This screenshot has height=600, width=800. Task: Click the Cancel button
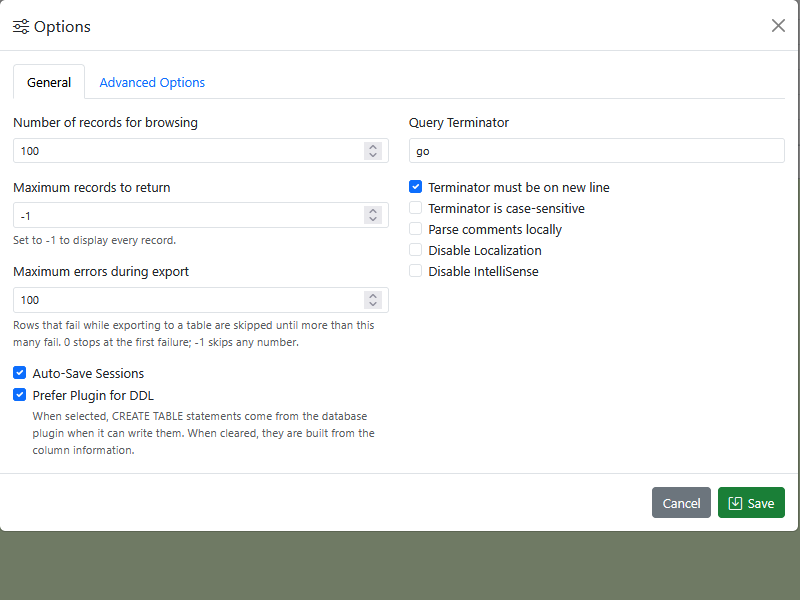(681, 503)
